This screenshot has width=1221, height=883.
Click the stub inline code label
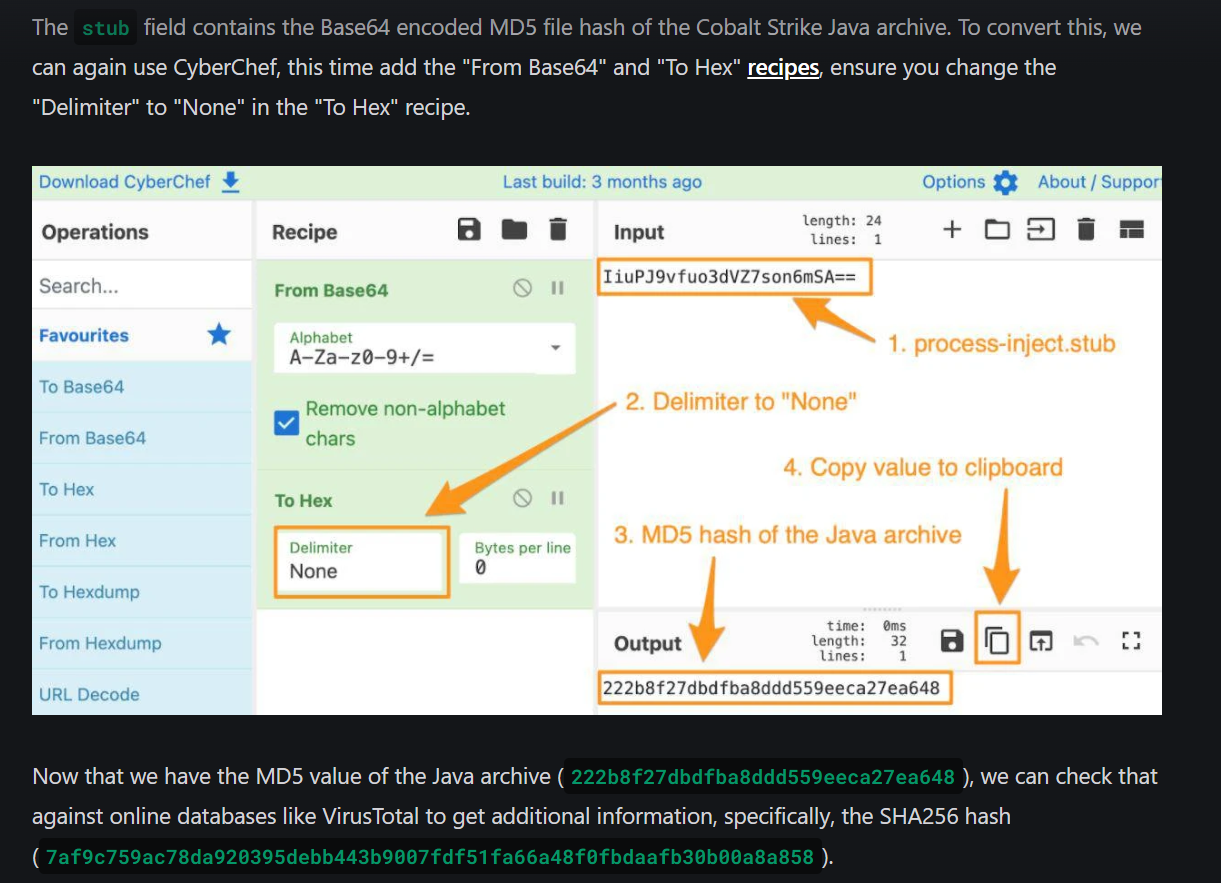coord(106,28)
